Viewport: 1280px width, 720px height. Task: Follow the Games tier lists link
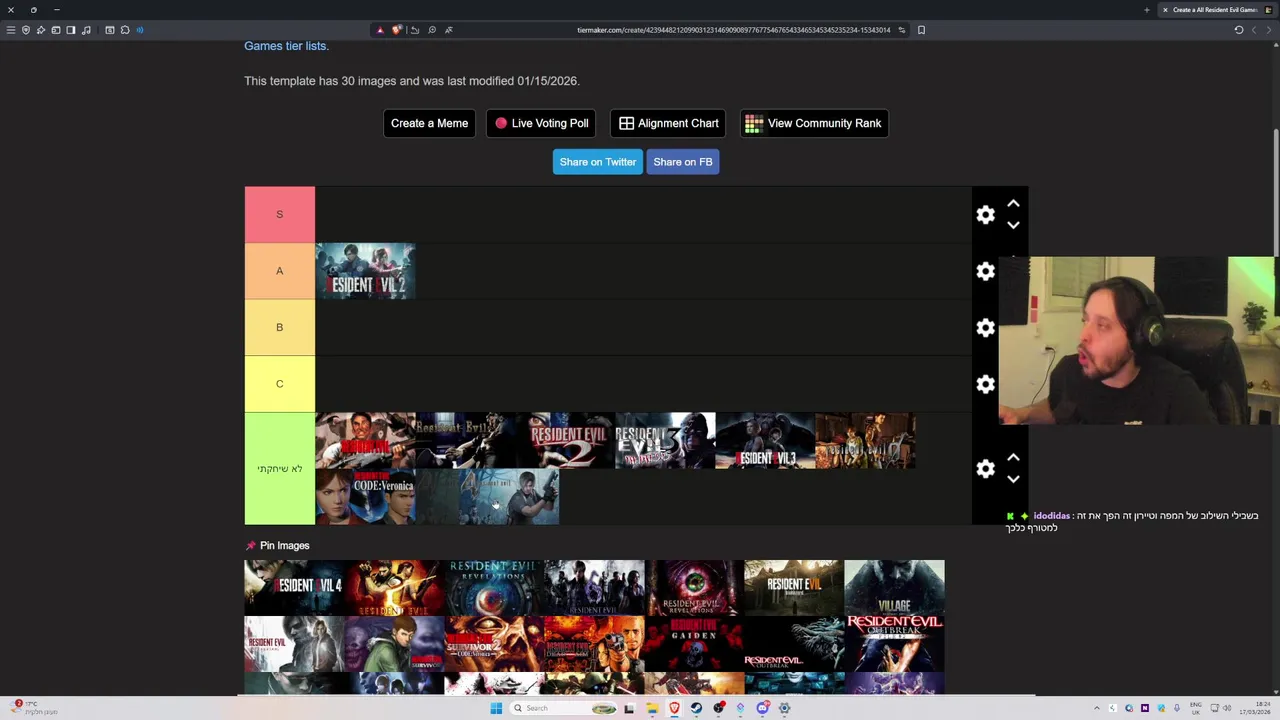point(286,46)
